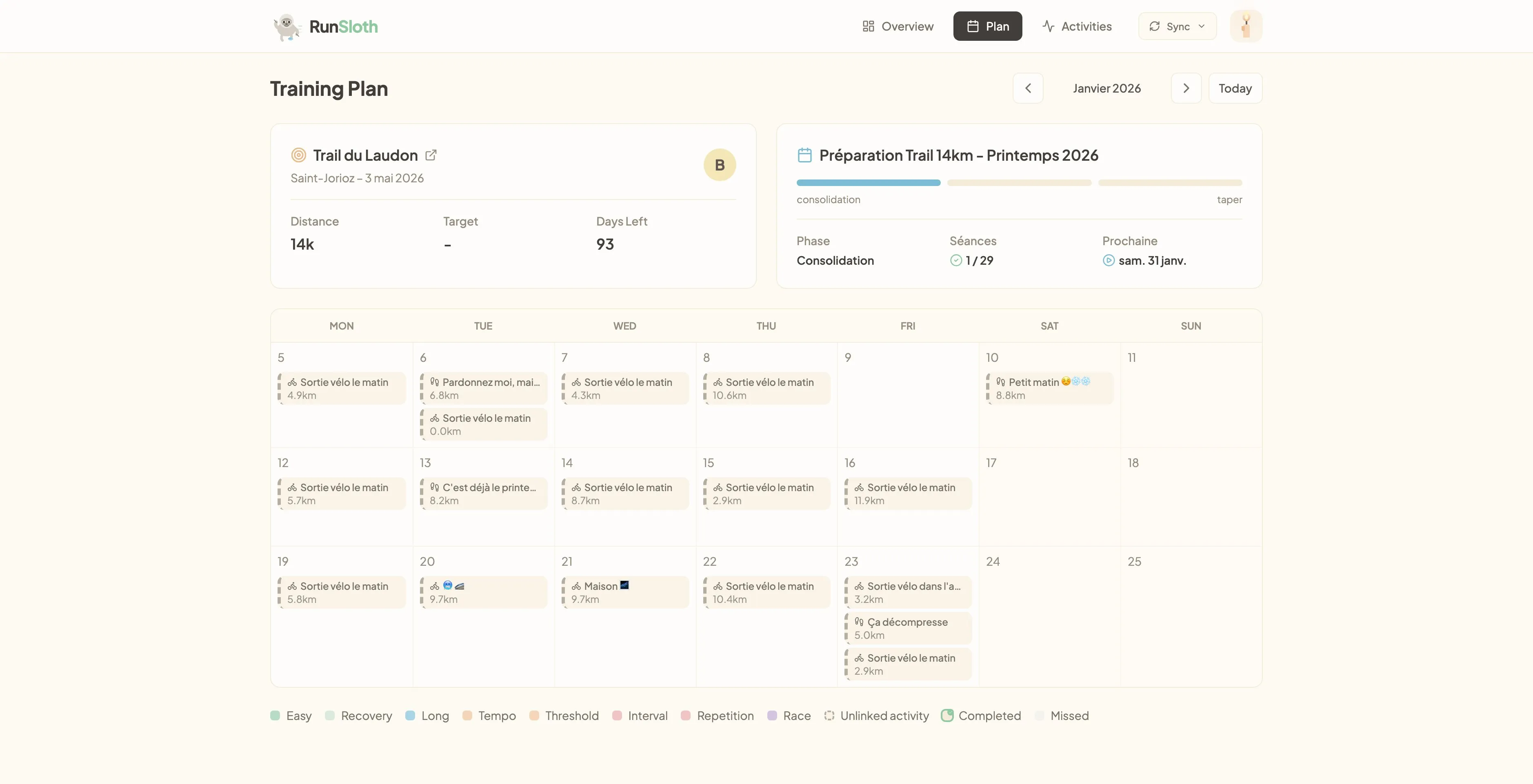
Task: Open the Sortie vélo le matin entry on January 16
Action: [907, 493]
